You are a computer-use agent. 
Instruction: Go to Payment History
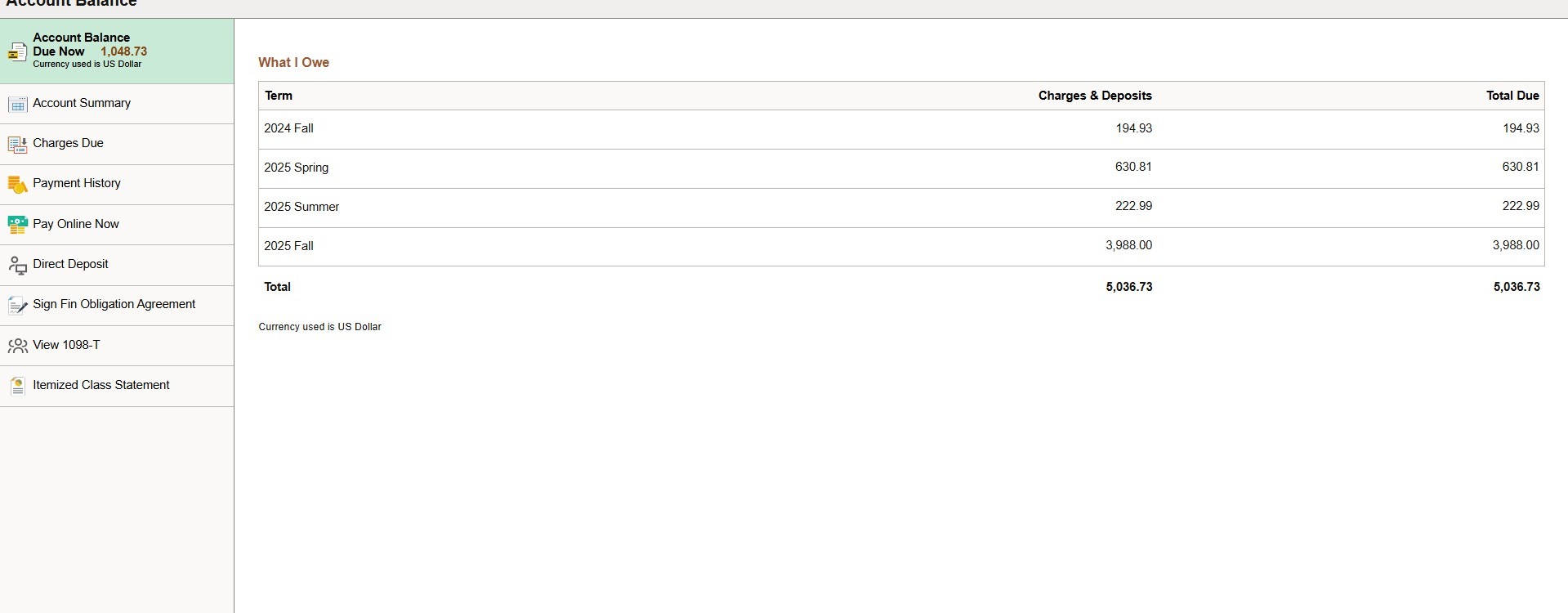tap(117, 185)
